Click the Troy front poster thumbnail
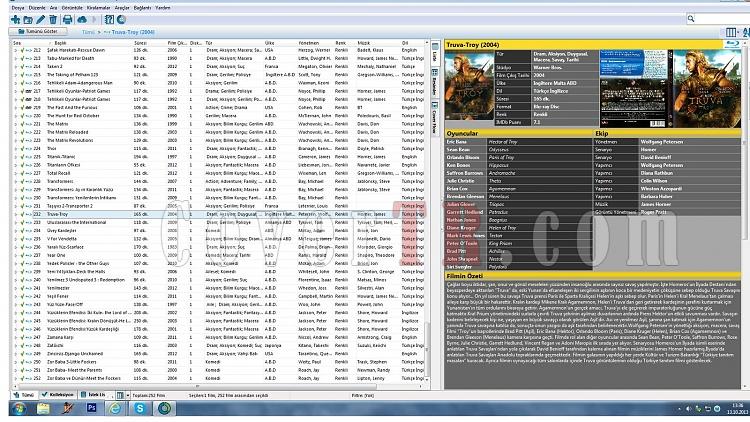Screen dimensions: 750x422 [469, 85]
